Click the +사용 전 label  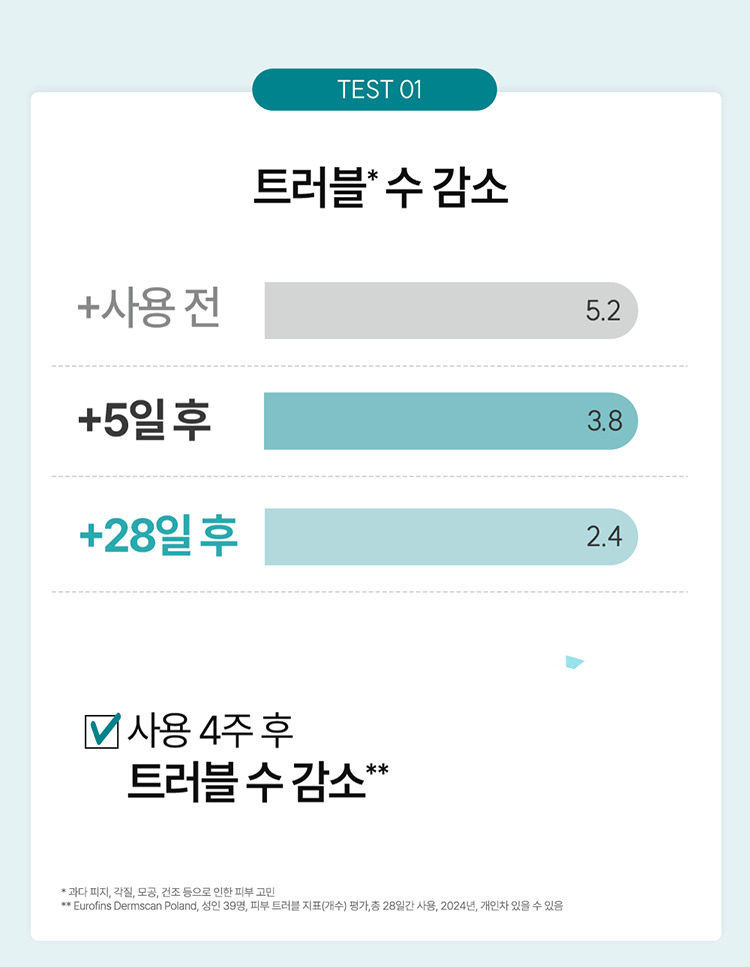(149, 307)
